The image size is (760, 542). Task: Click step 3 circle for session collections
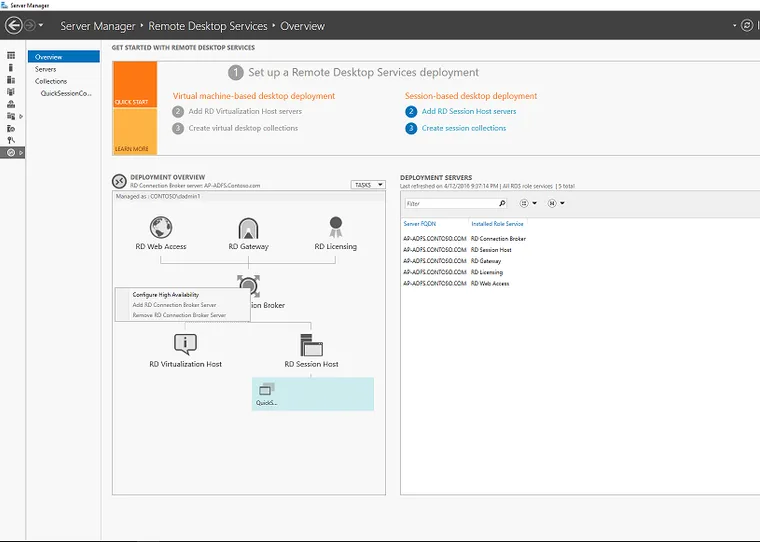pos(411,128)
